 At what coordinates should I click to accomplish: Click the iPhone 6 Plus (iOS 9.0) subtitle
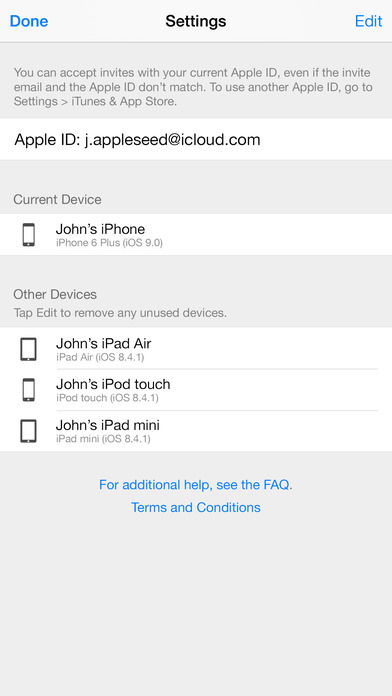click(109, 243)
